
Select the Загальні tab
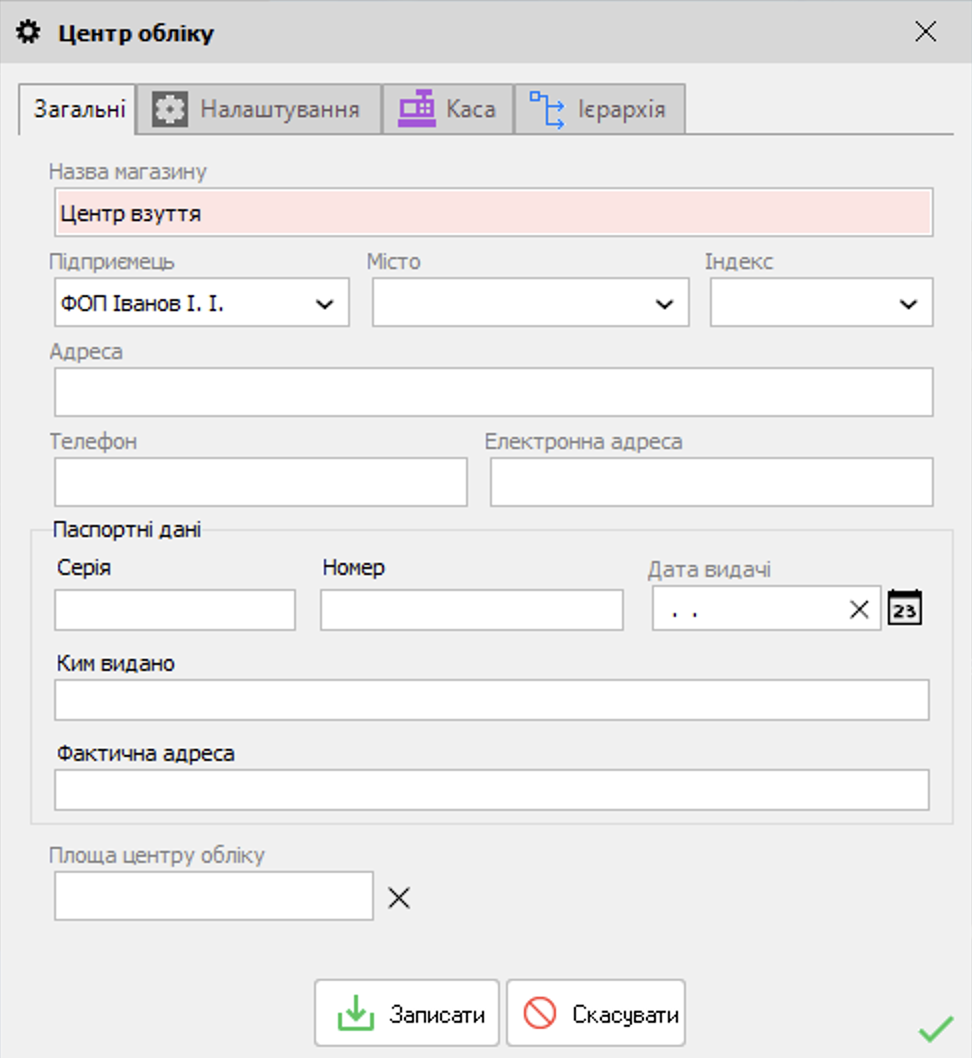[x=78, y=109]
